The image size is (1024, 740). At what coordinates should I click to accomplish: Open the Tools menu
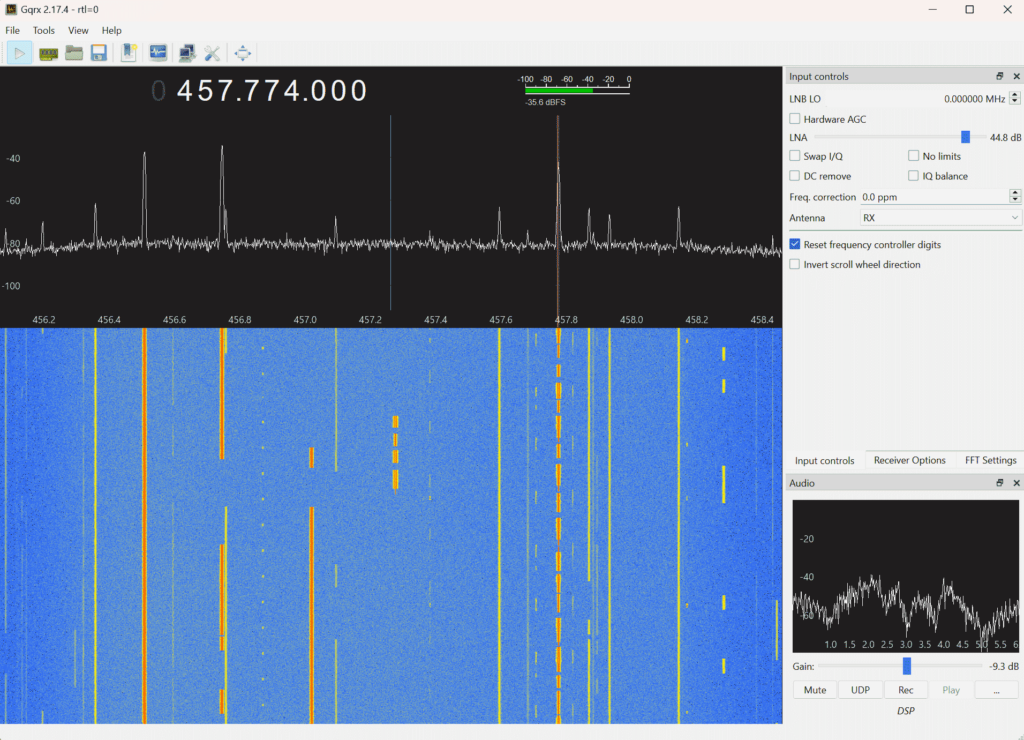click(x=44, y=30)
